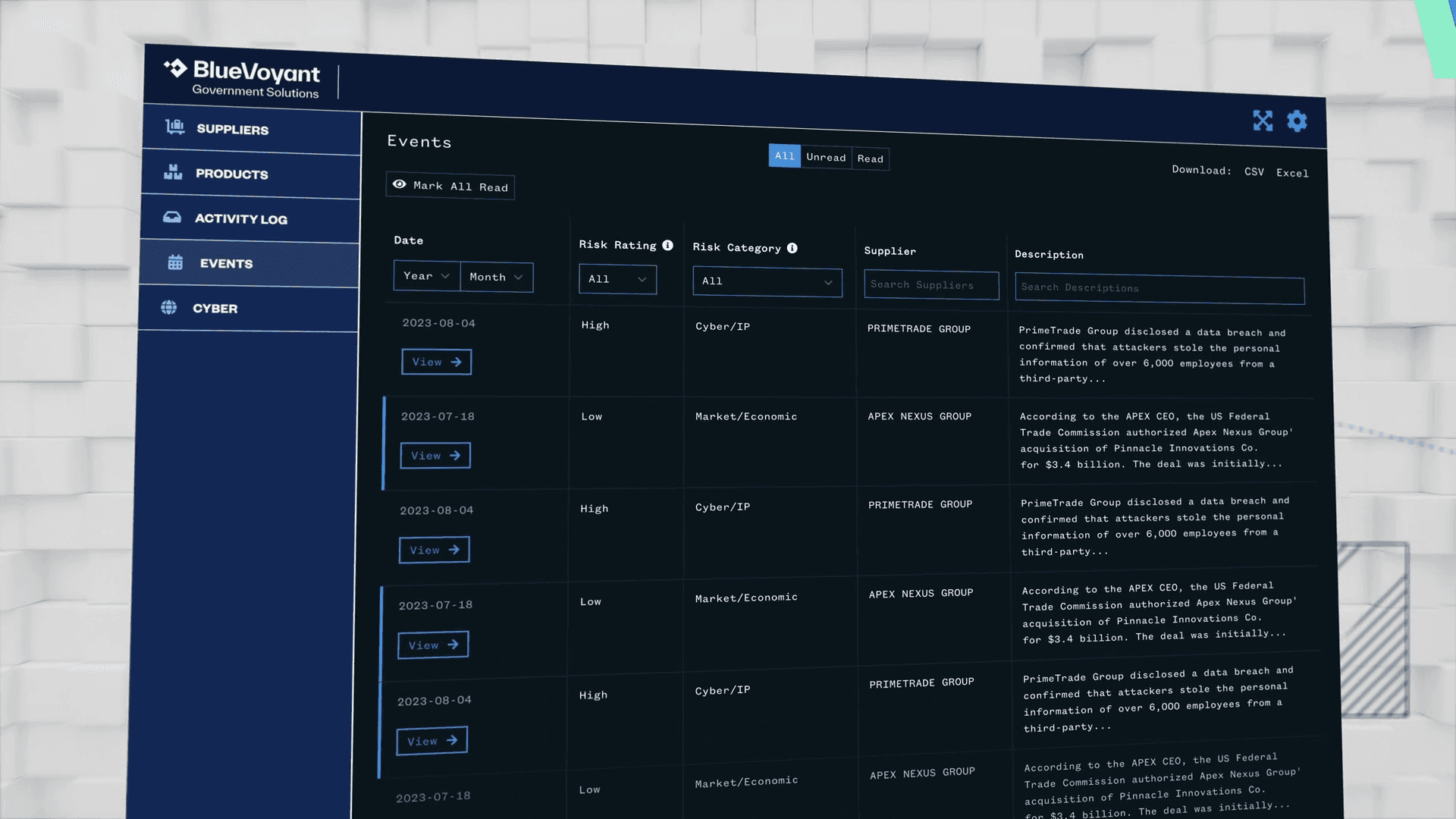Click the fullscreen expand icon
The width and height of the screenshot is (1456, 819).
coord(1263,121)
